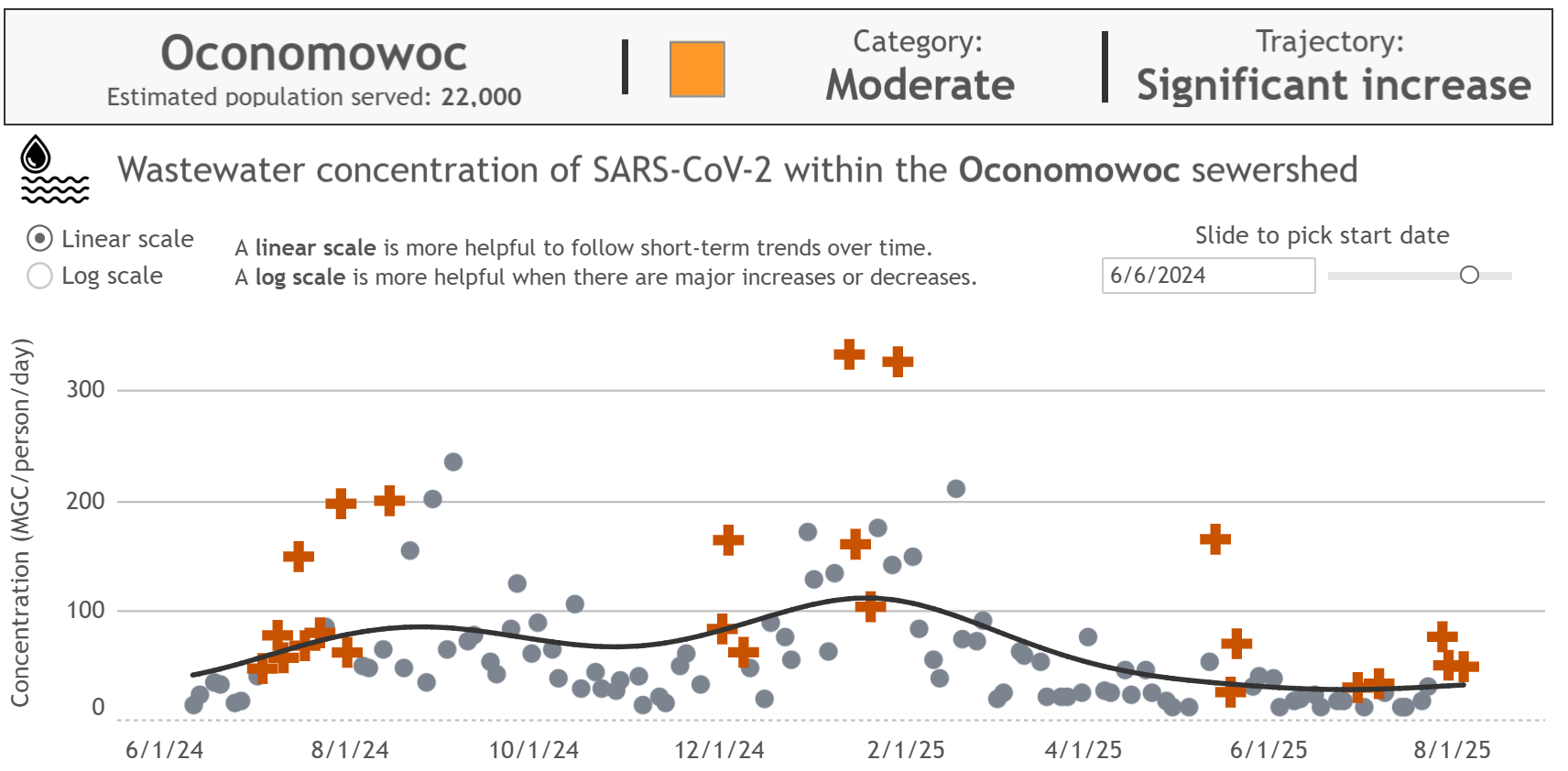Click the slider handle for start date

point(1469,274)
